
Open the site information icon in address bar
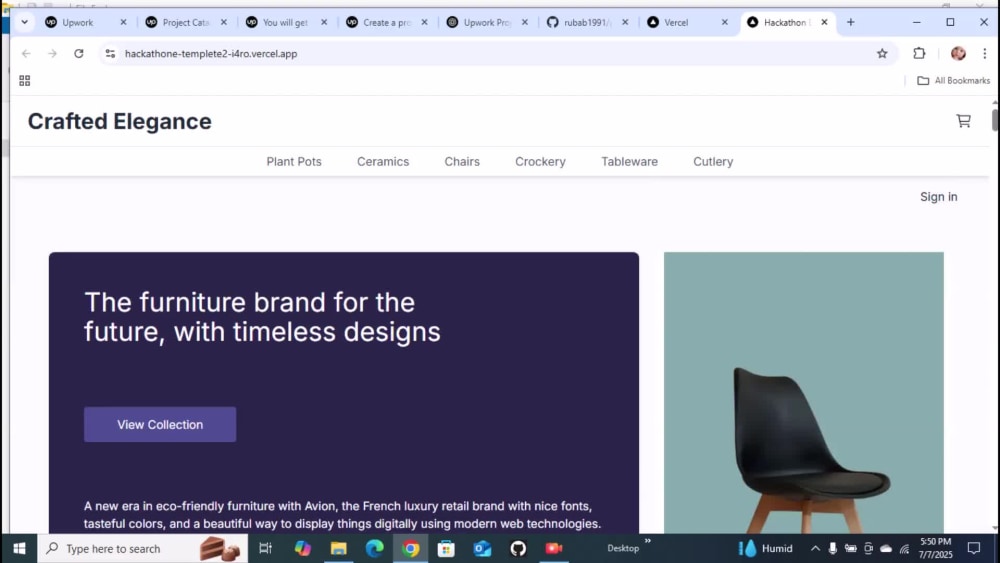coord(110,54)
